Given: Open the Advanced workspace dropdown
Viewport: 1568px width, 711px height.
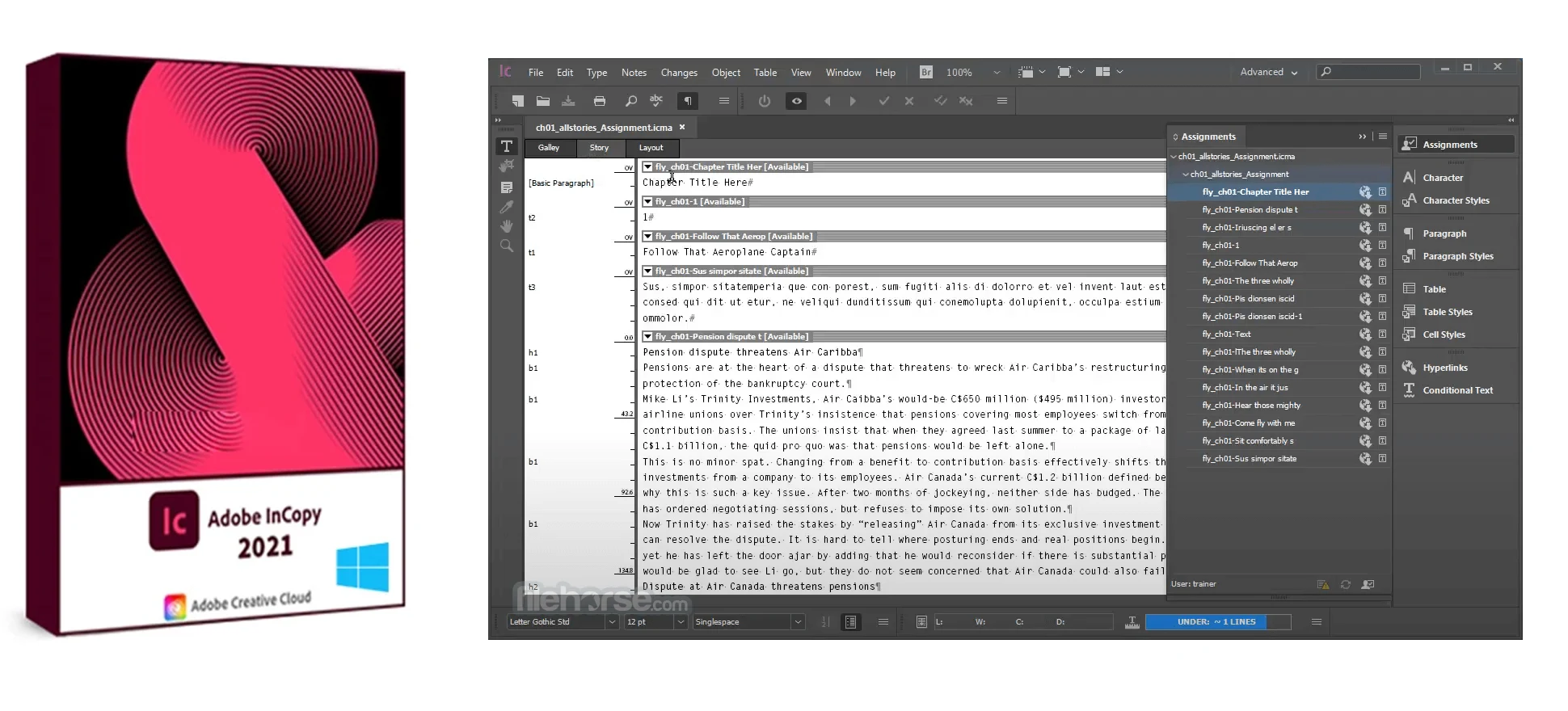Looking at the screenshot, I should click(1268, 72).
